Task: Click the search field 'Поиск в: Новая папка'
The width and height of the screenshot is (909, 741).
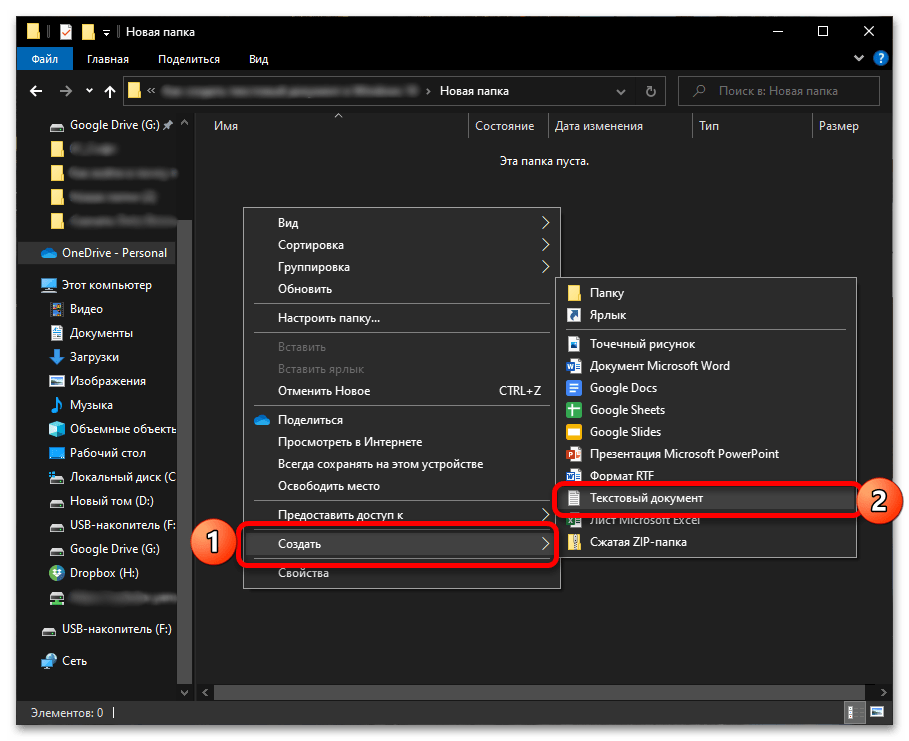Action: pyautogui.click(x=790, y=91)
